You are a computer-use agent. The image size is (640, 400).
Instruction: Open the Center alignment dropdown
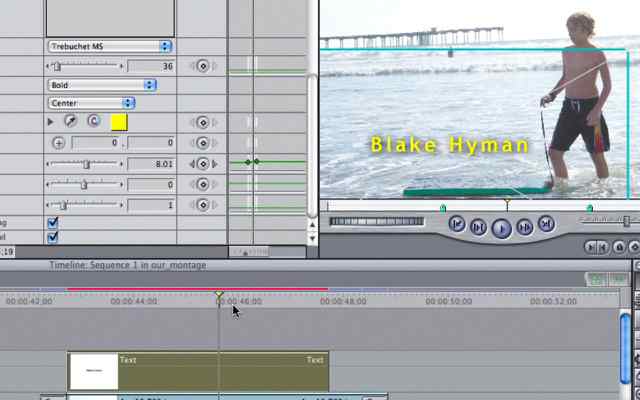(91, 103)
